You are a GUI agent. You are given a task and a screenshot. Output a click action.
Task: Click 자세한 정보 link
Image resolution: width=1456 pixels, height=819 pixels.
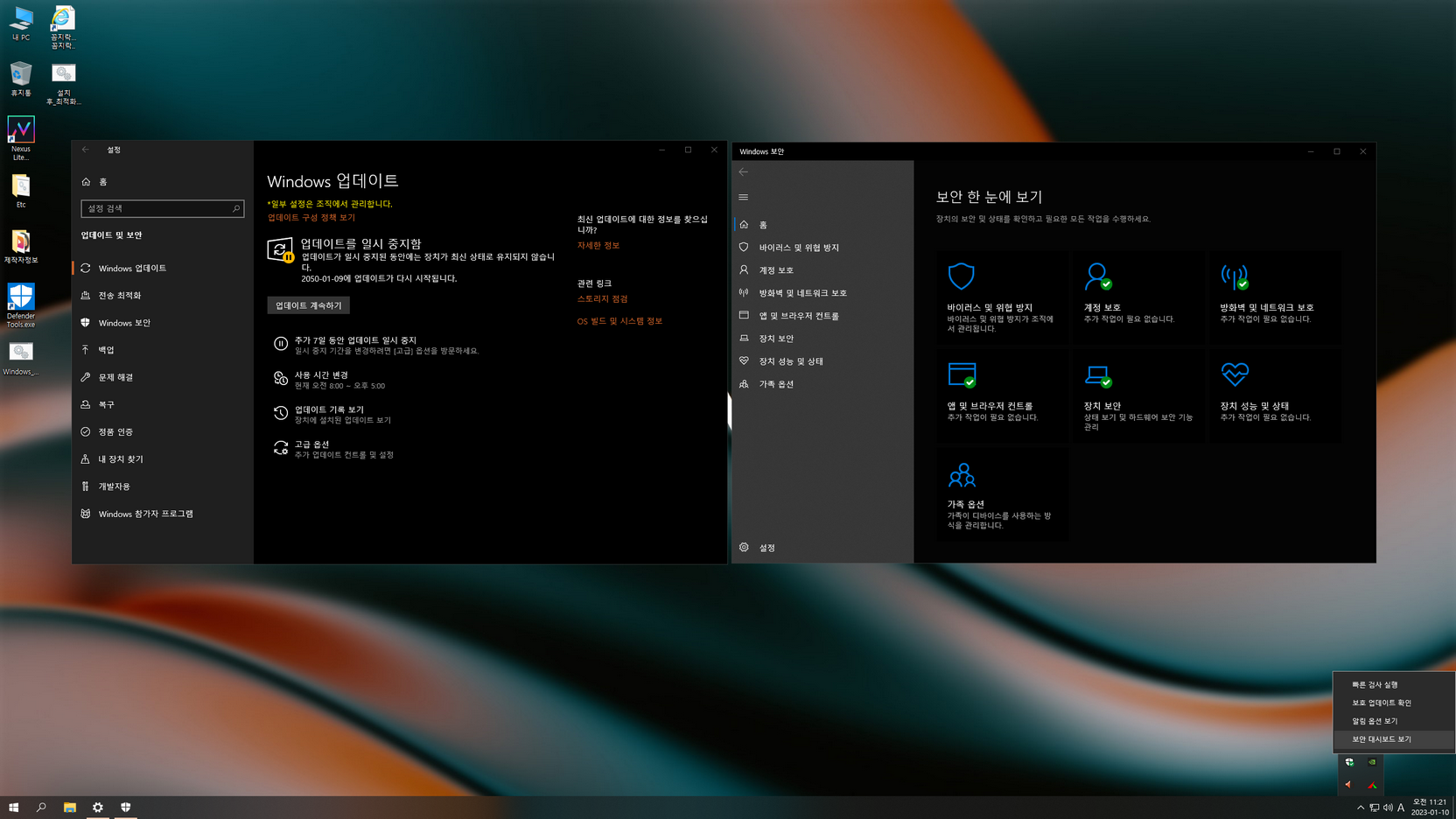(x=598, y=246)
